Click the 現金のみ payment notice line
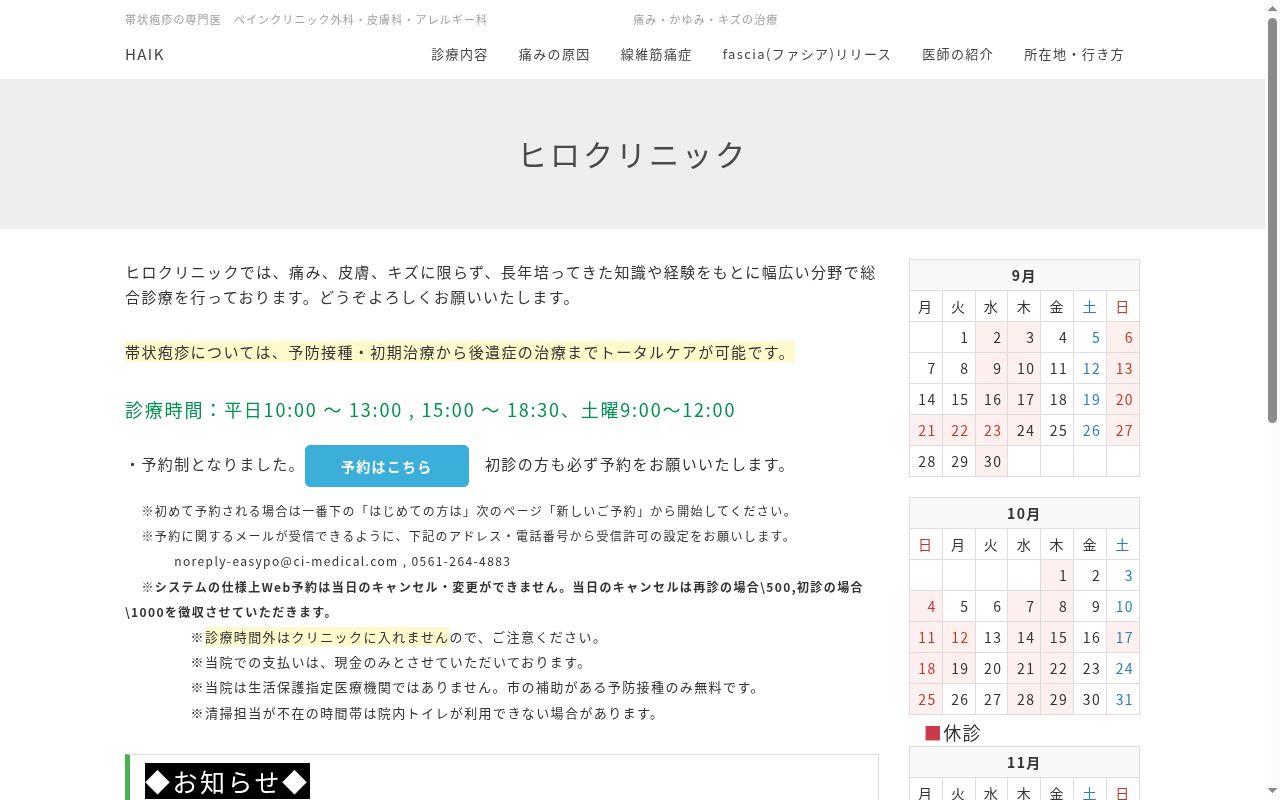Image resolution: width=1280 pixels, height=800 pixels. [388, 662]
